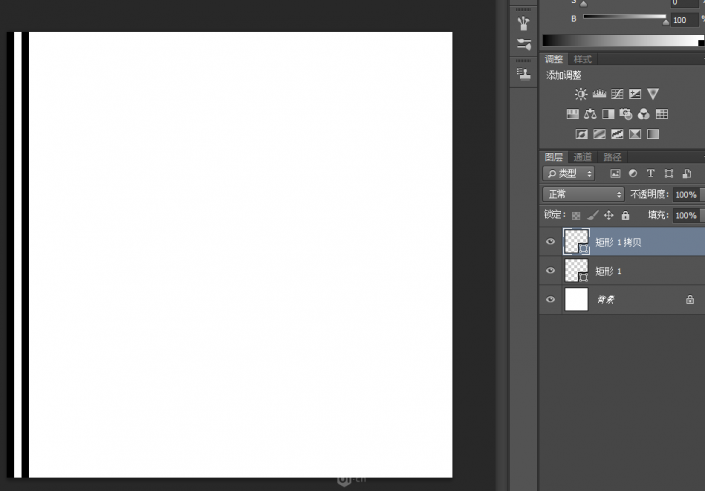The height and width of the screenshot is (491, 705).
Task: Click the Channel Mixer adjustment icon
Action: coord(644,114)
